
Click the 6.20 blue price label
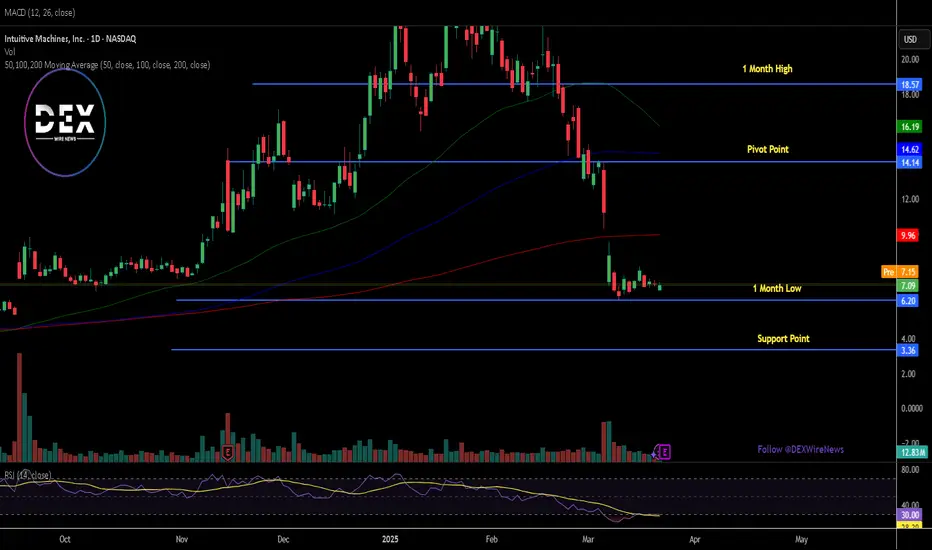908,301
